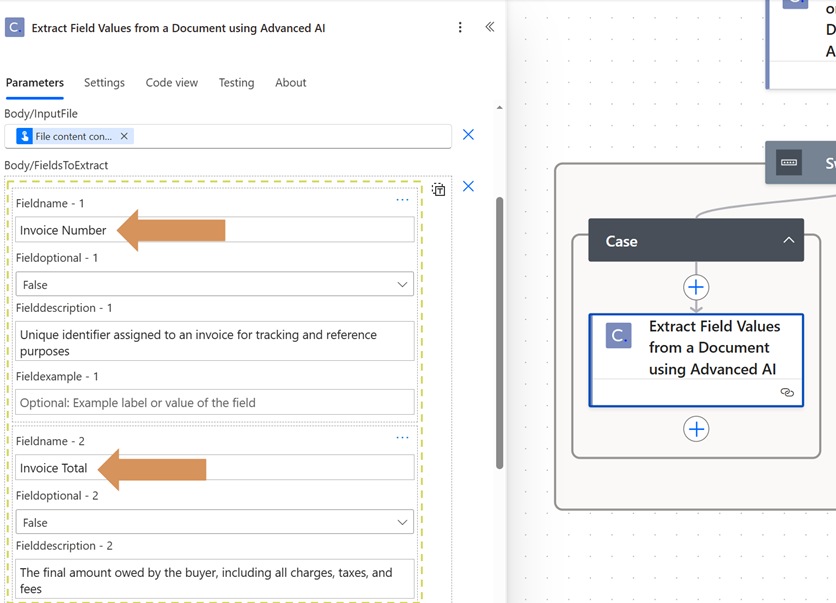Open the Code view tab

[172, 83]
